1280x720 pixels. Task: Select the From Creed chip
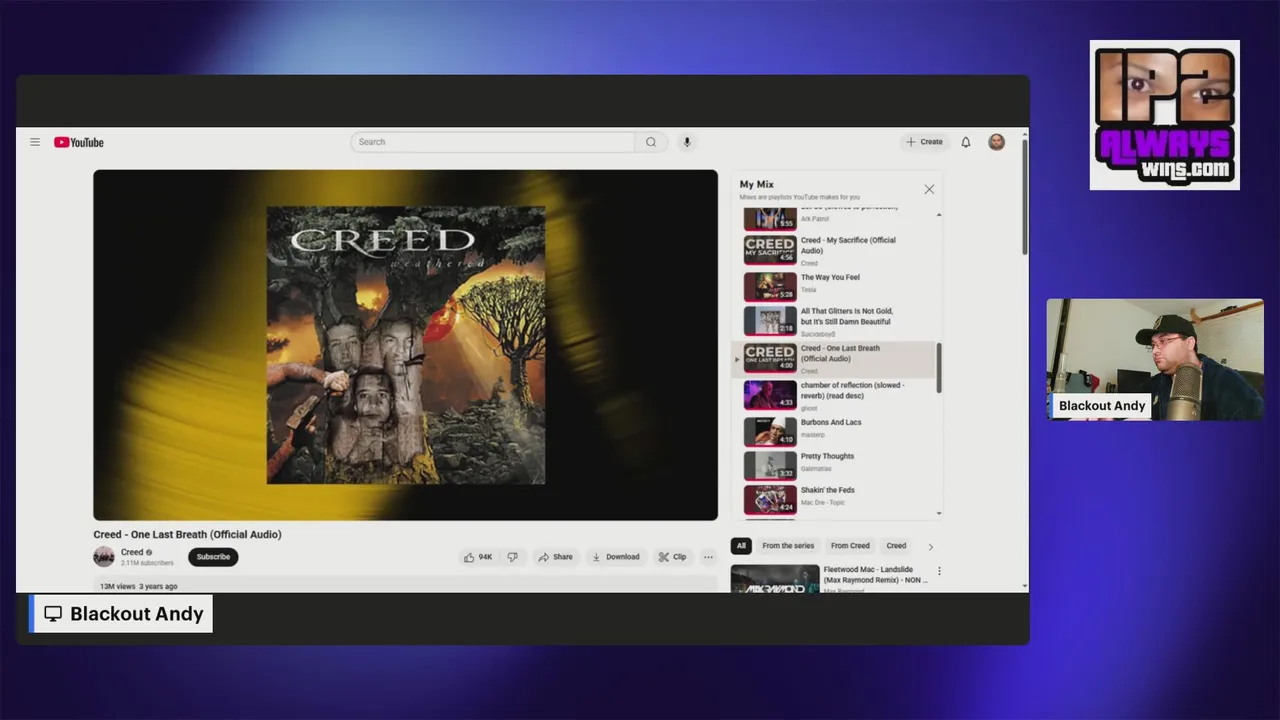point(850,546)
